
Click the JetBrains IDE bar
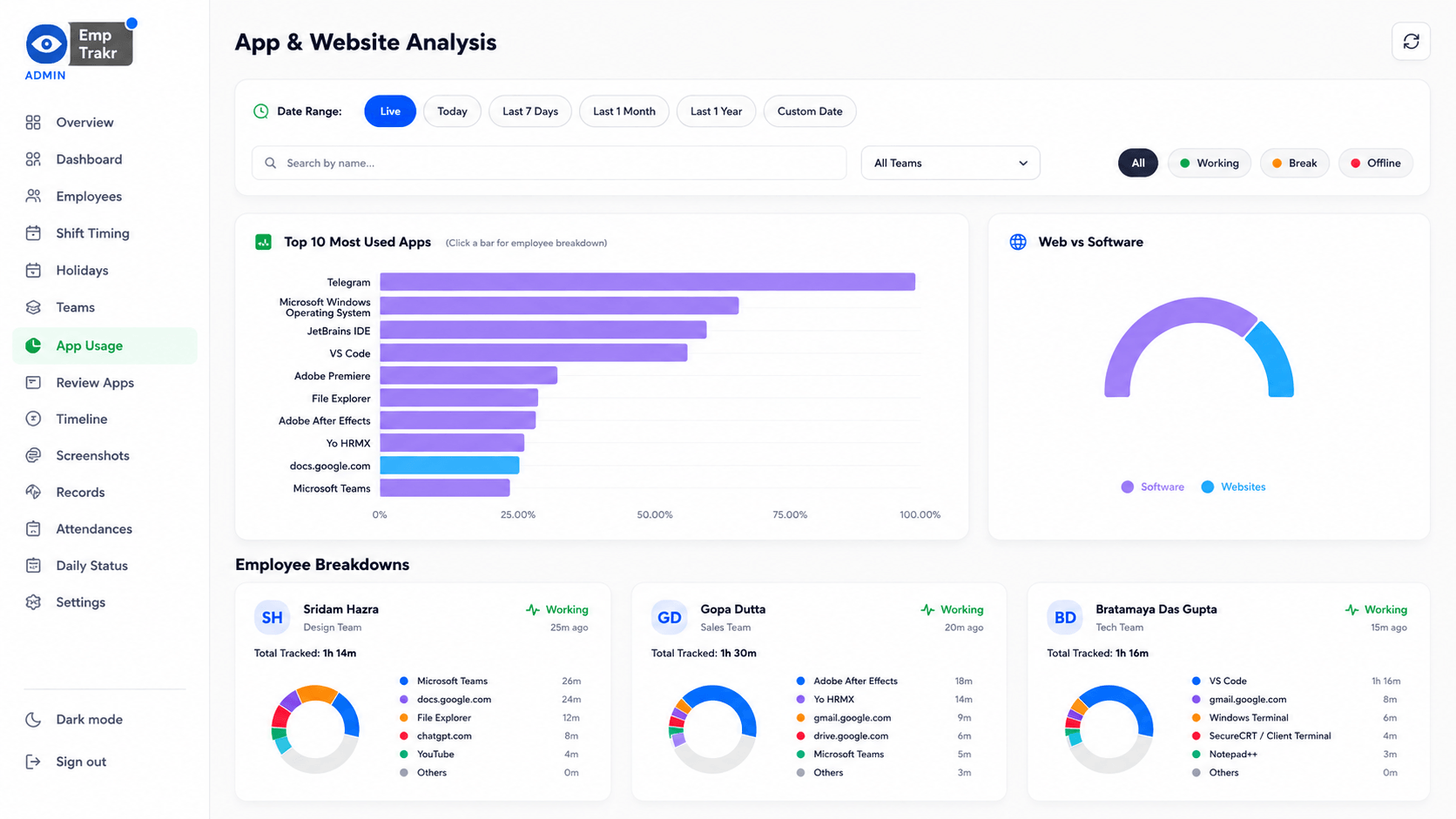543,330
